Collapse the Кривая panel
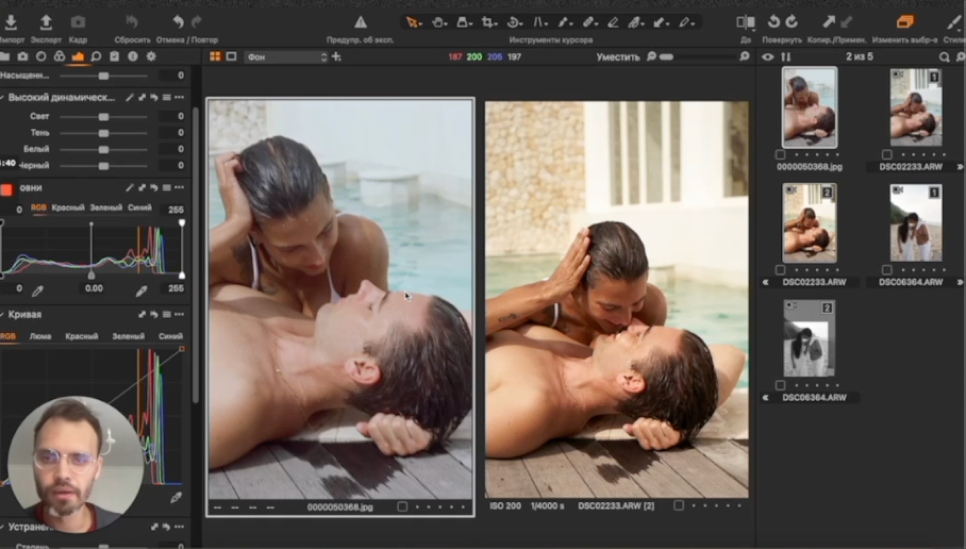 [4, 314]
